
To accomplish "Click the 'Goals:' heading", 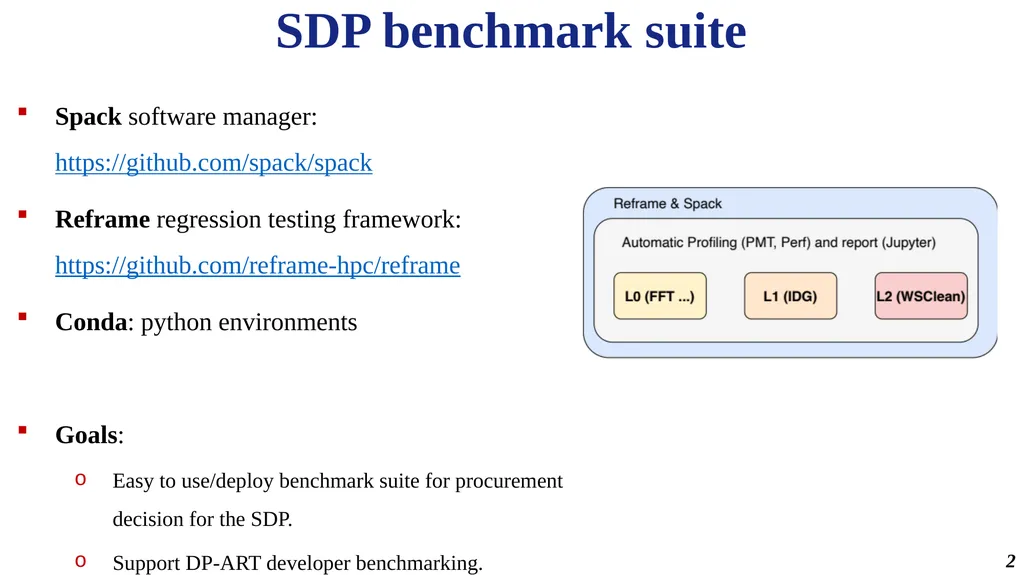I will tap(89, 435).
